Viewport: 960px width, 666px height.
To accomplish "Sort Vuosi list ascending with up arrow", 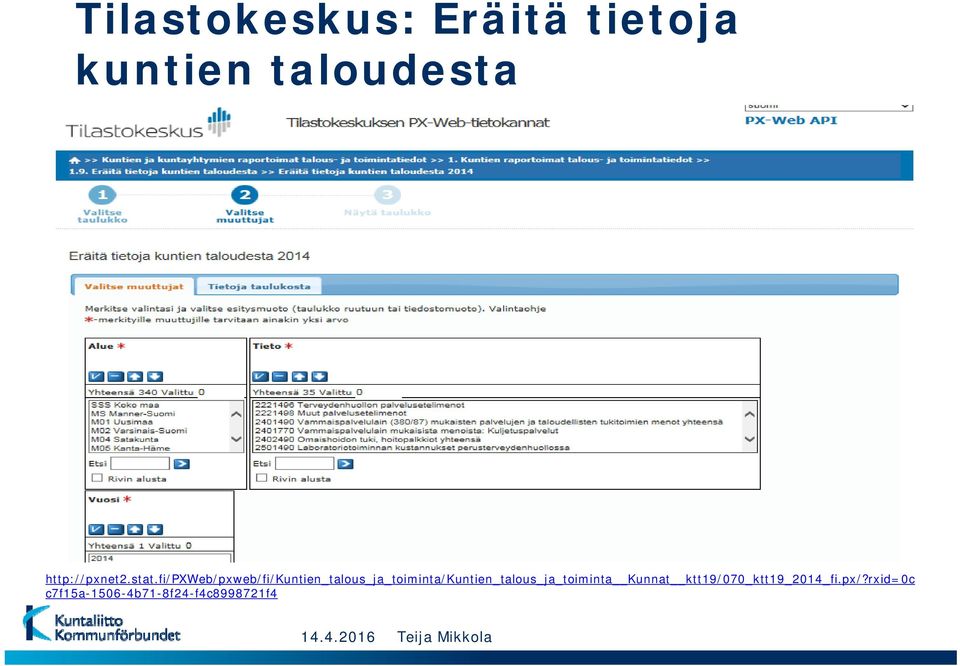I will pyautogui.click(x=135, y=529).
